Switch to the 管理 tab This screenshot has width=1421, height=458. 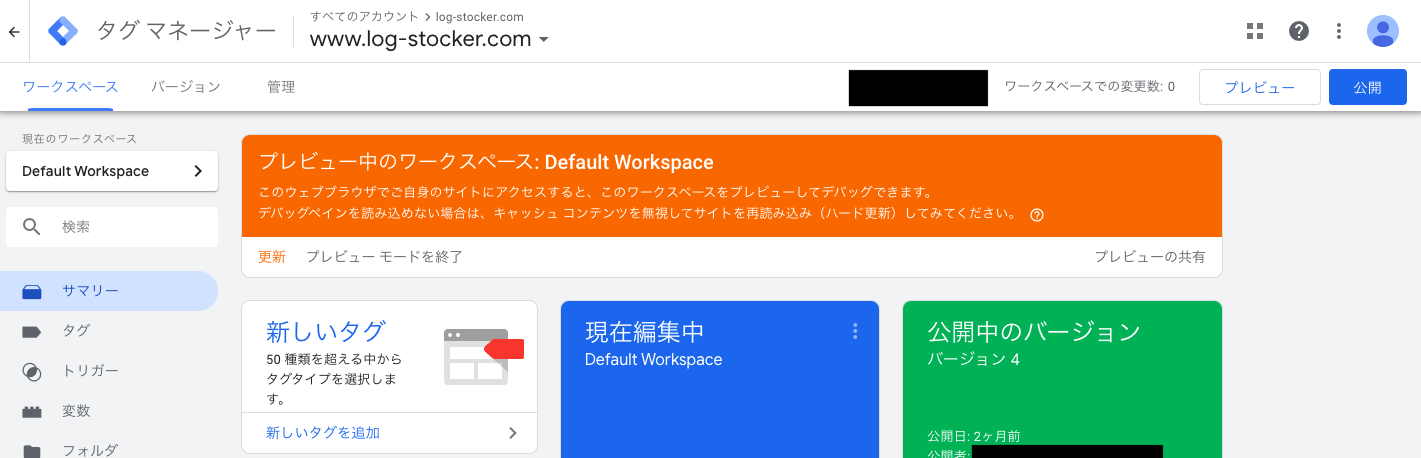281,87
